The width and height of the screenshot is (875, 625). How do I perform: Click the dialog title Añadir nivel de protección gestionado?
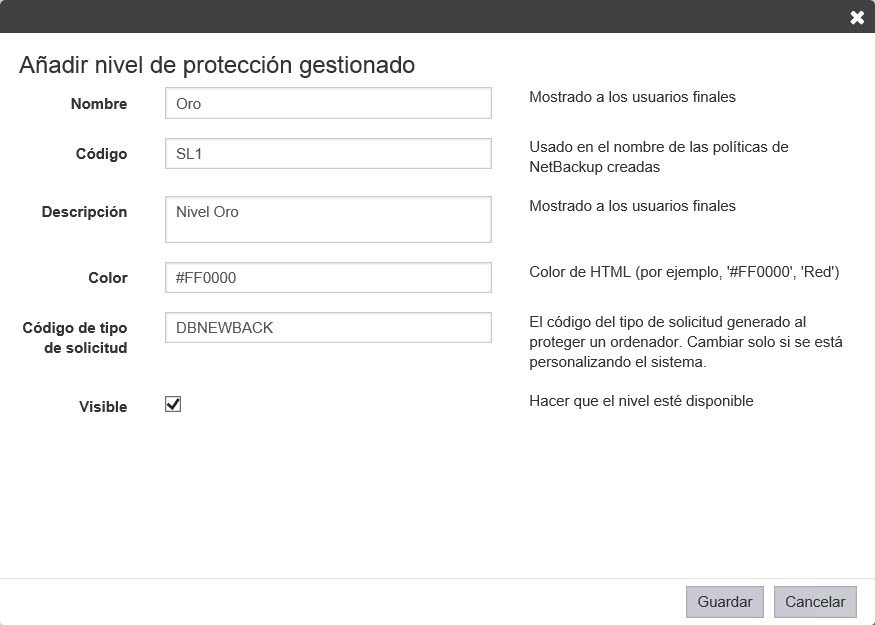coord(217,65)
